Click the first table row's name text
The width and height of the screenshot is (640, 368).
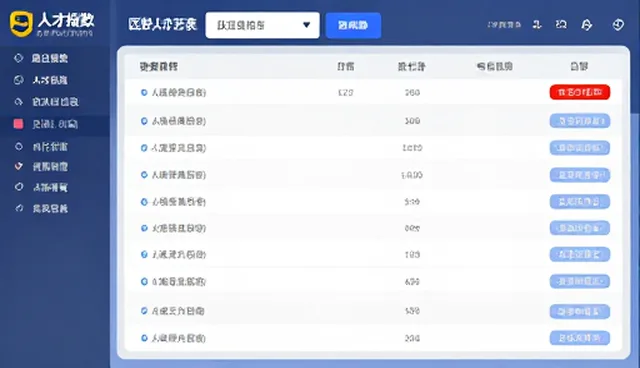tap(179, 93)
